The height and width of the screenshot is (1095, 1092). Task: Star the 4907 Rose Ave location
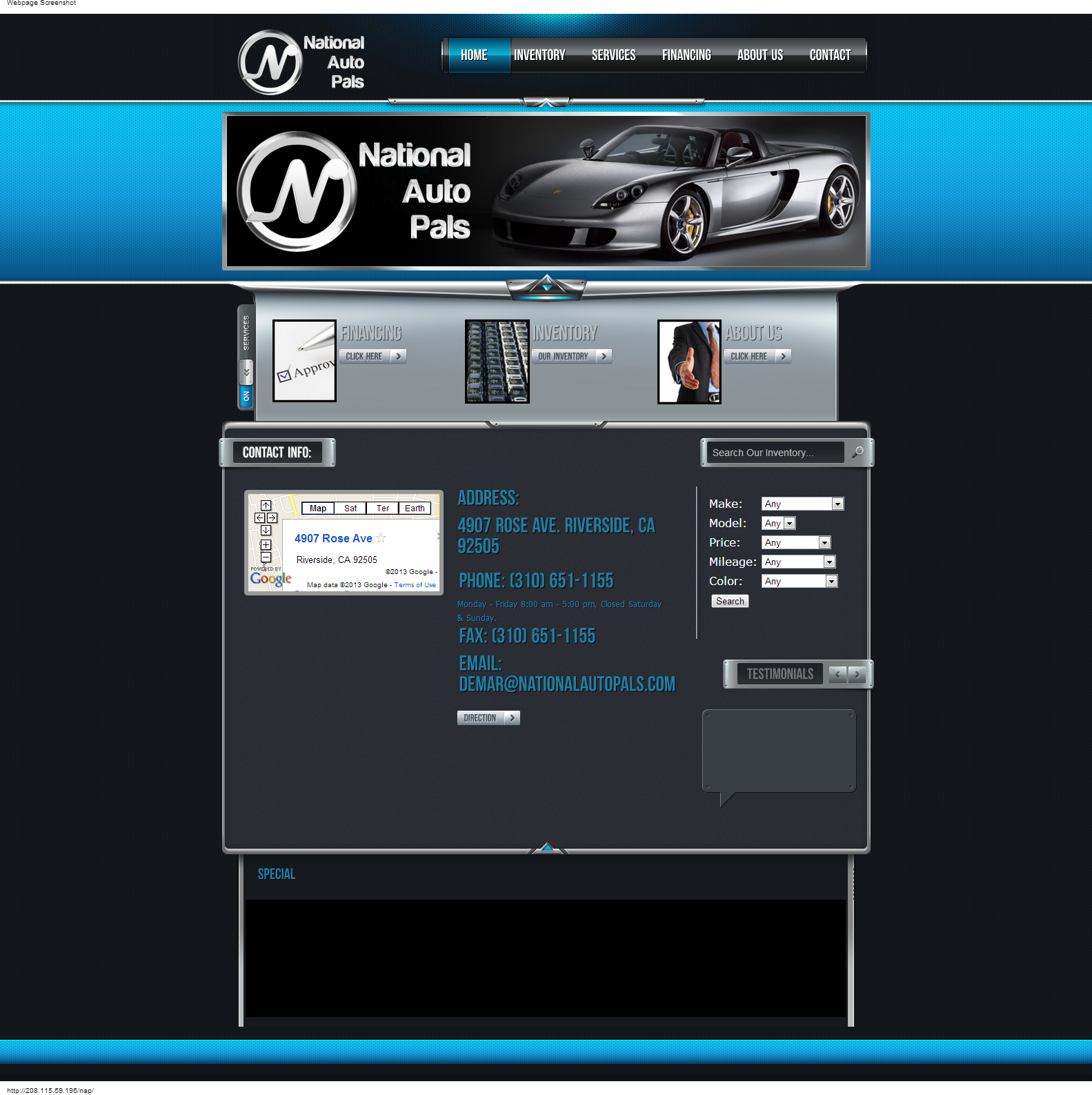[x=381, y=538]
